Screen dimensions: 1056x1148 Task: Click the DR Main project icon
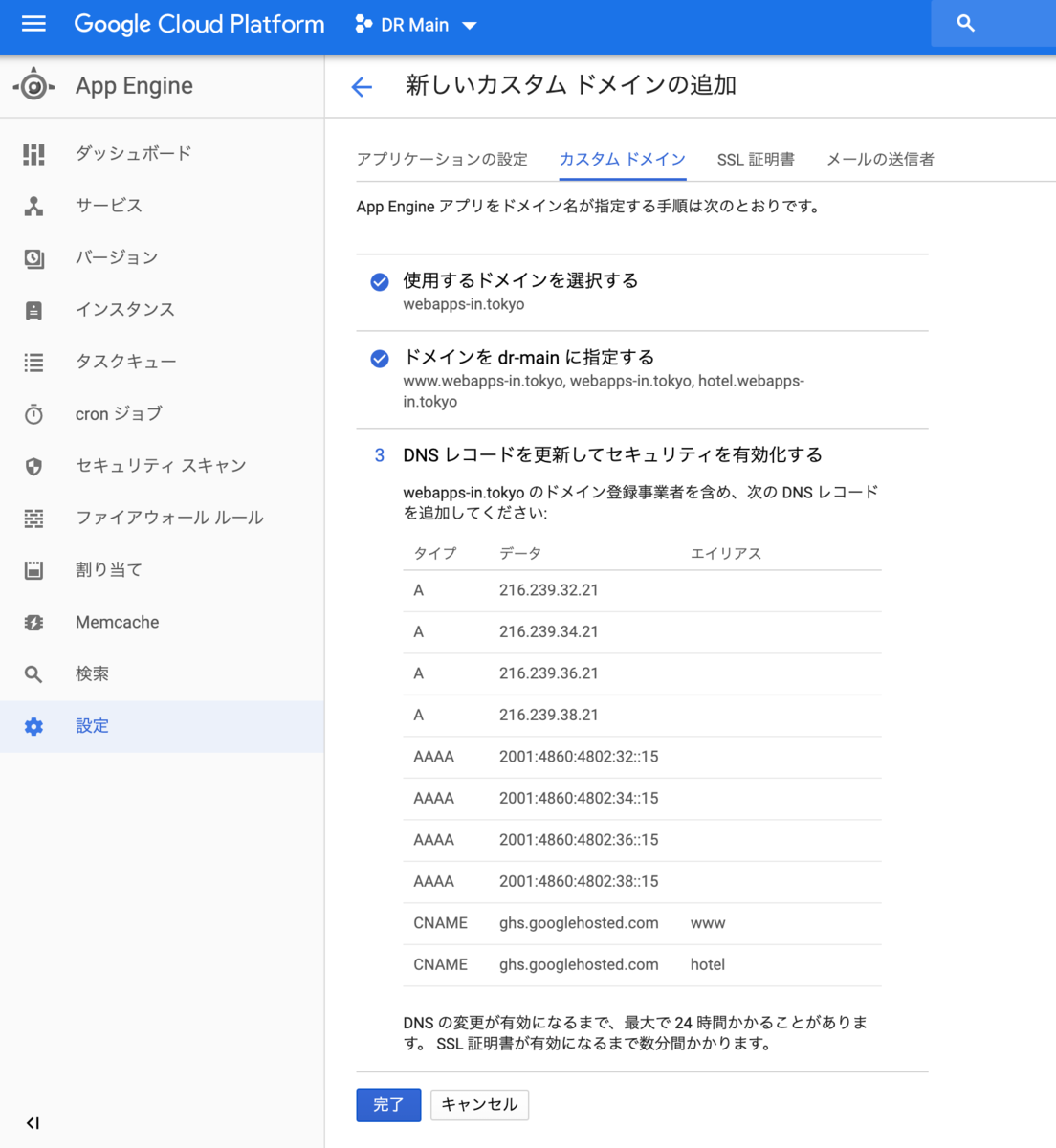click(x=363, y=25)
